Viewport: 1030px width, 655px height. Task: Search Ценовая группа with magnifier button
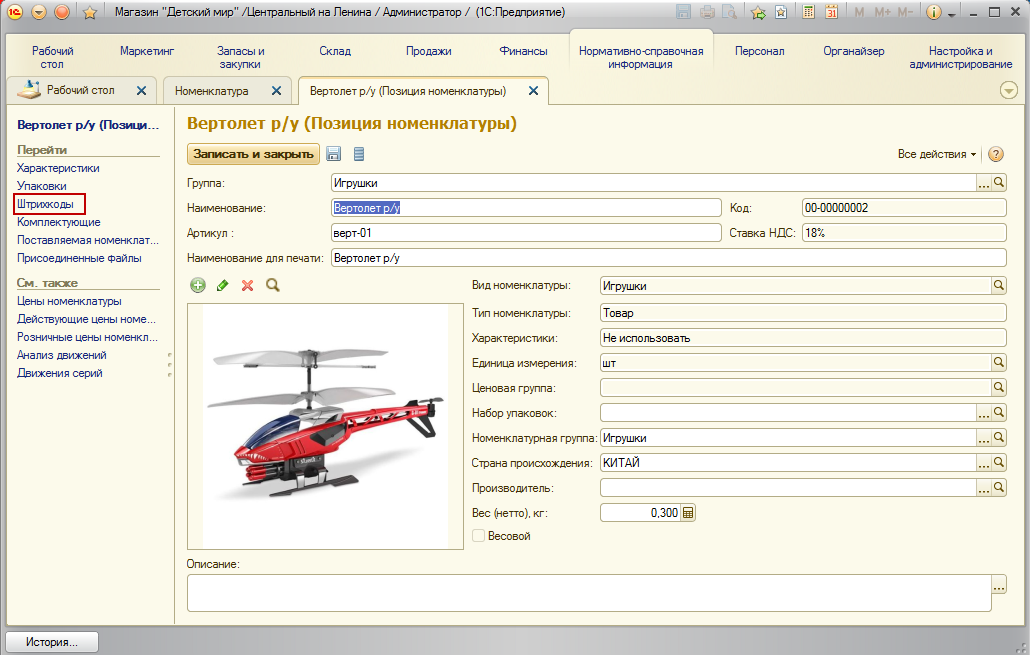pos(998,388)
